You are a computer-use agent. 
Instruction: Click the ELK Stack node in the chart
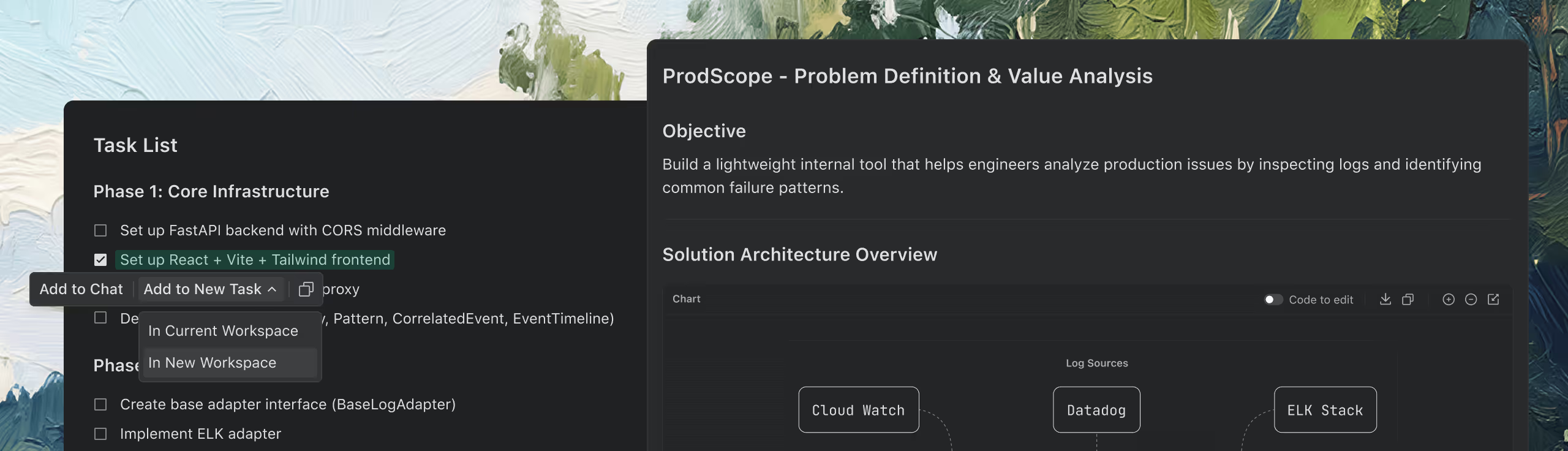click(x=1325, y=410)
